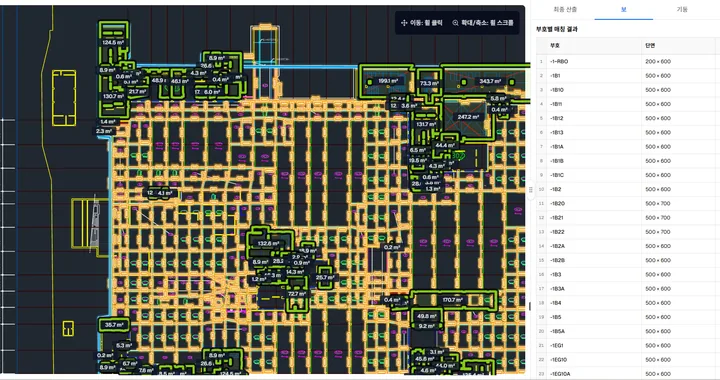Select the -1B2B cell

pos(593,260)
